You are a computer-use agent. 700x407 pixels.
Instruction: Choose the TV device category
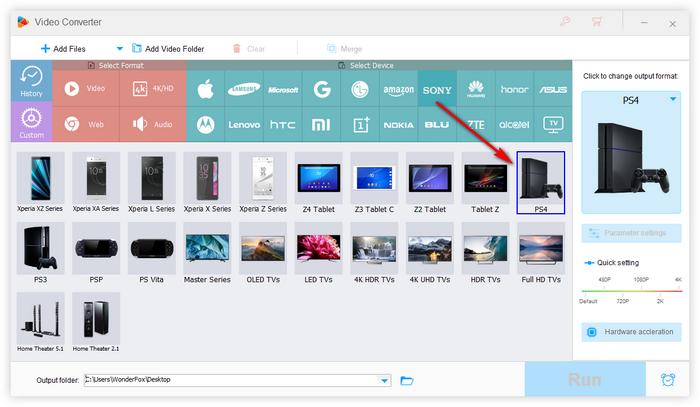click(x=553, y=125)
